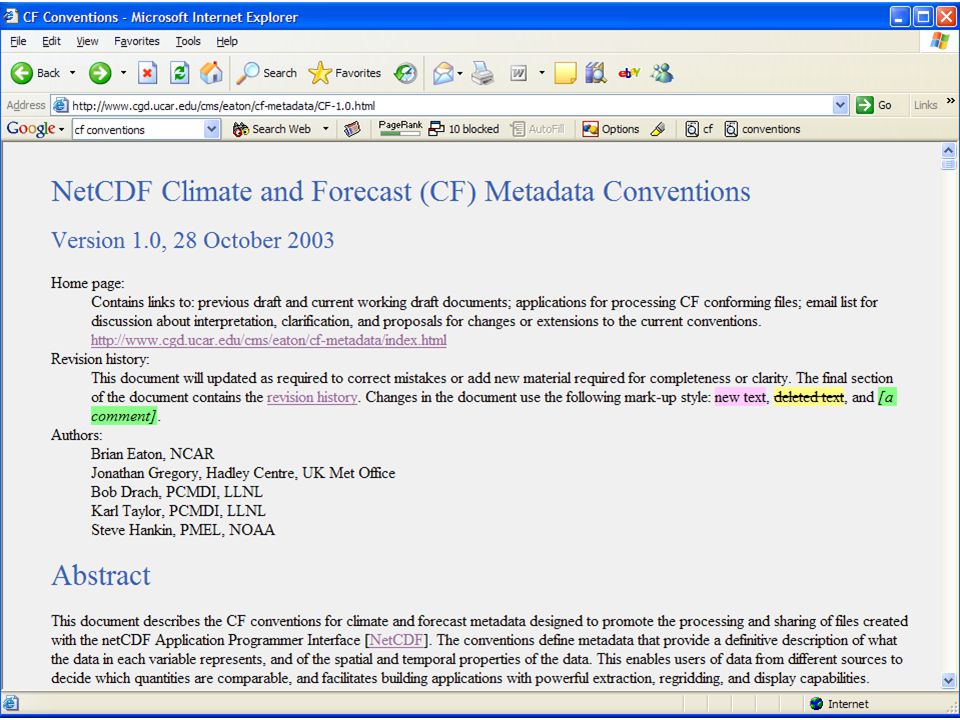Screen dimensions: 960x720
Task: Open the Favorites menu
Action: pos(137,41)
